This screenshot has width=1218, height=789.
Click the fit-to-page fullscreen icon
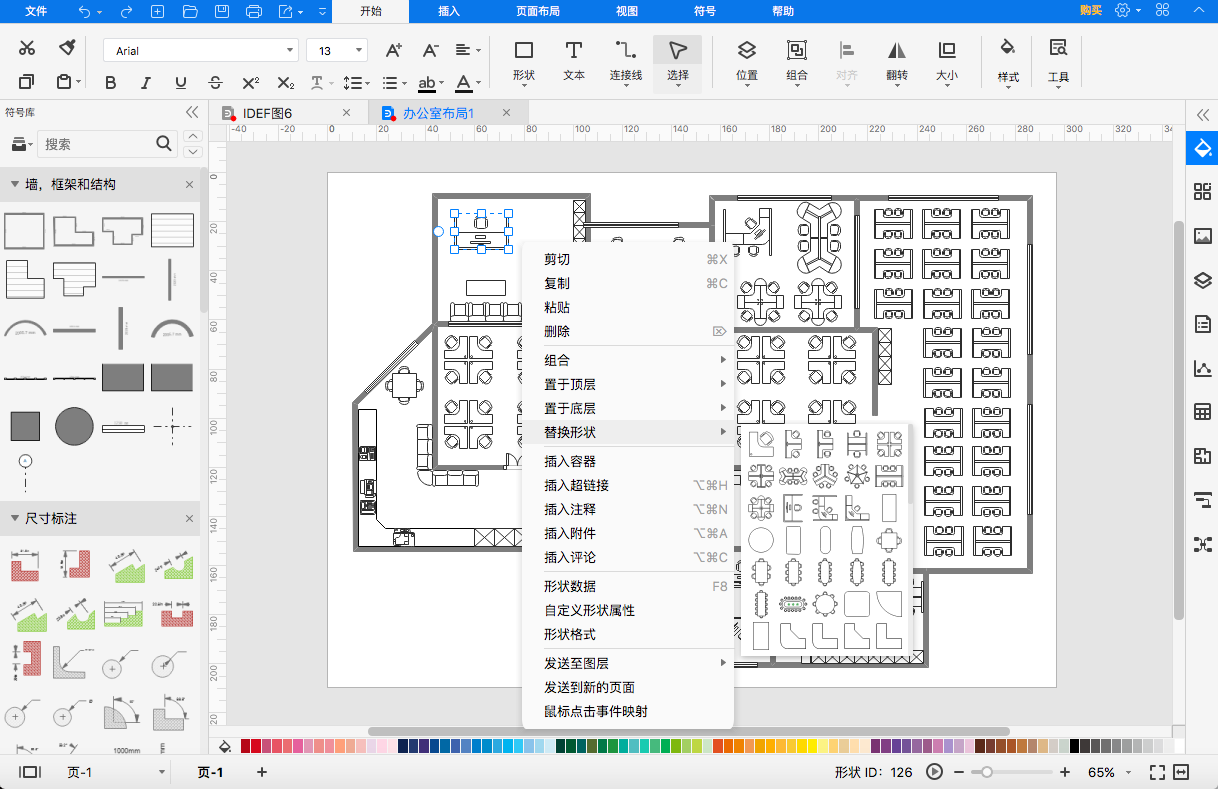[1157, 772]
